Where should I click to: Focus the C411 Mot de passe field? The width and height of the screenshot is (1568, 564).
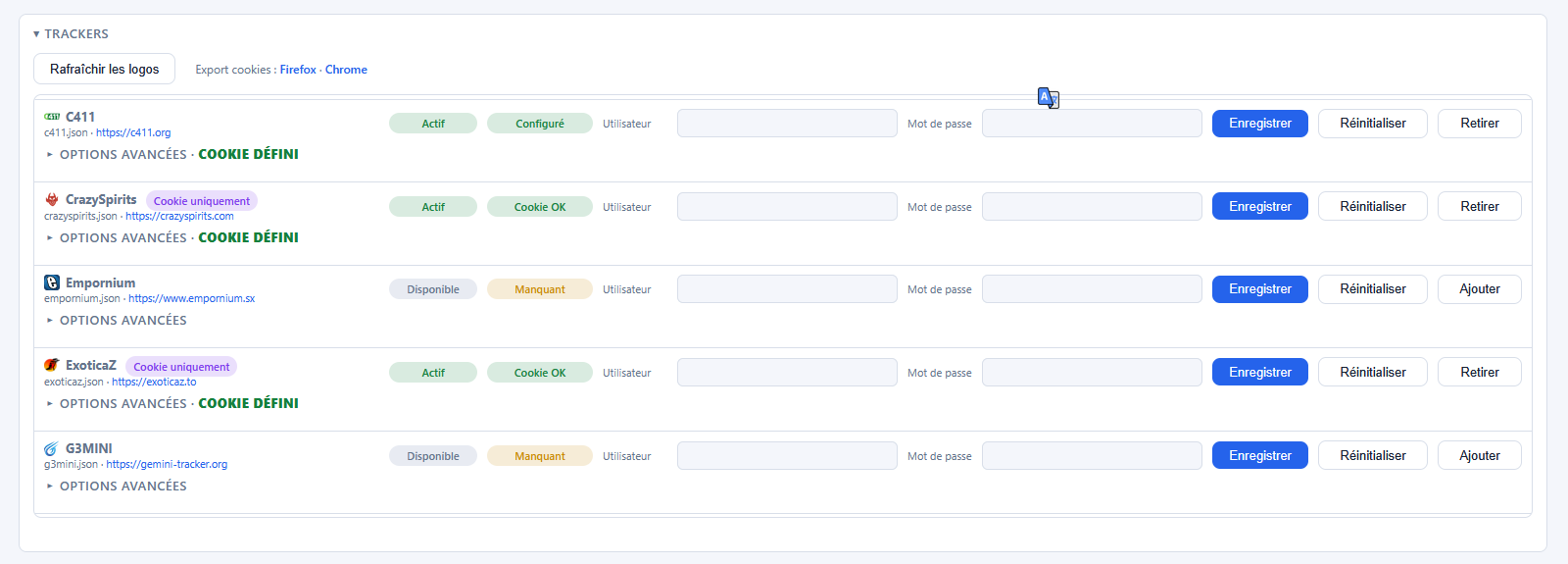pyautogui.click(x=1092, y=124)
